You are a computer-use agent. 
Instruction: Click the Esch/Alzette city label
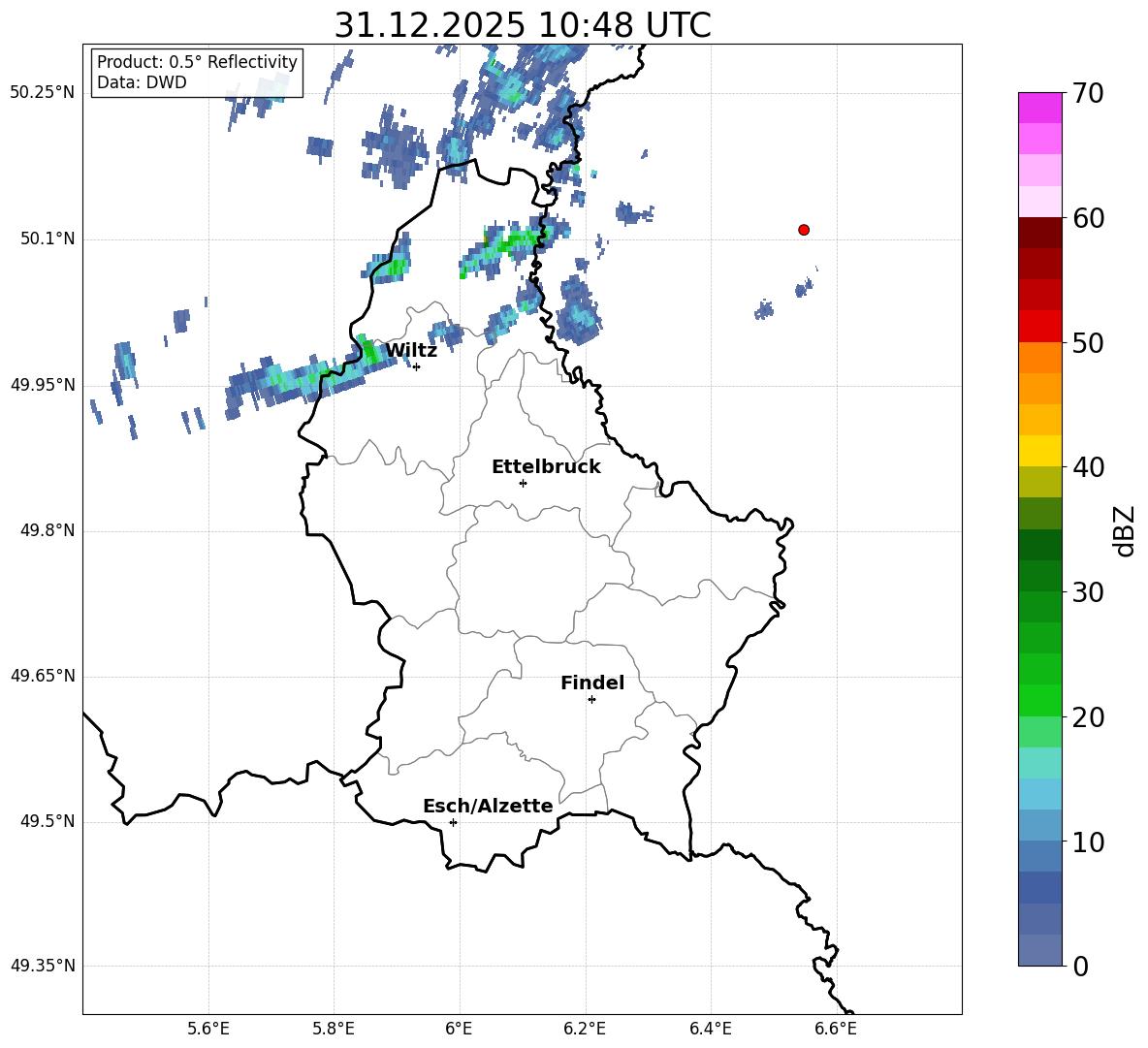click(x=488, y=807)
